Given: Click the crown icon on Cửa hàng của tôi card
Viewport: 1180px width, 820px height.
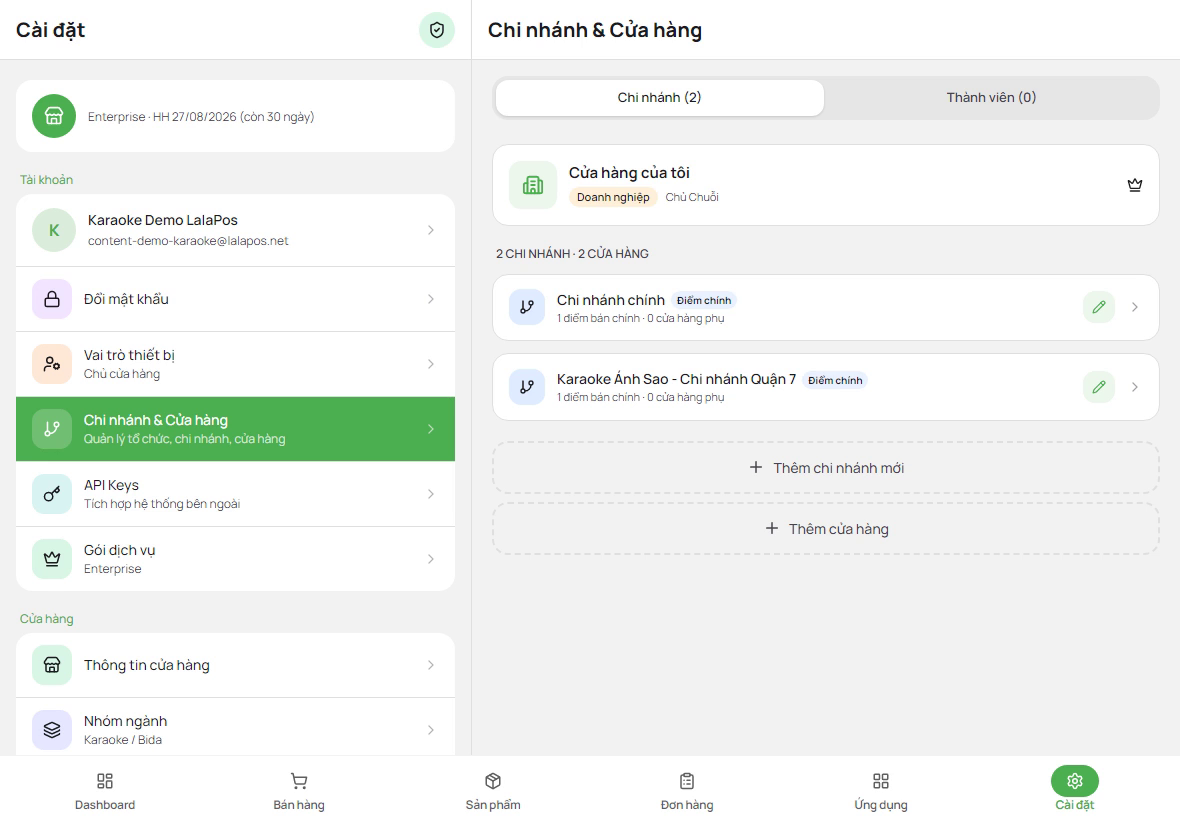Looking at the screenshot, I should (1135, 185).
